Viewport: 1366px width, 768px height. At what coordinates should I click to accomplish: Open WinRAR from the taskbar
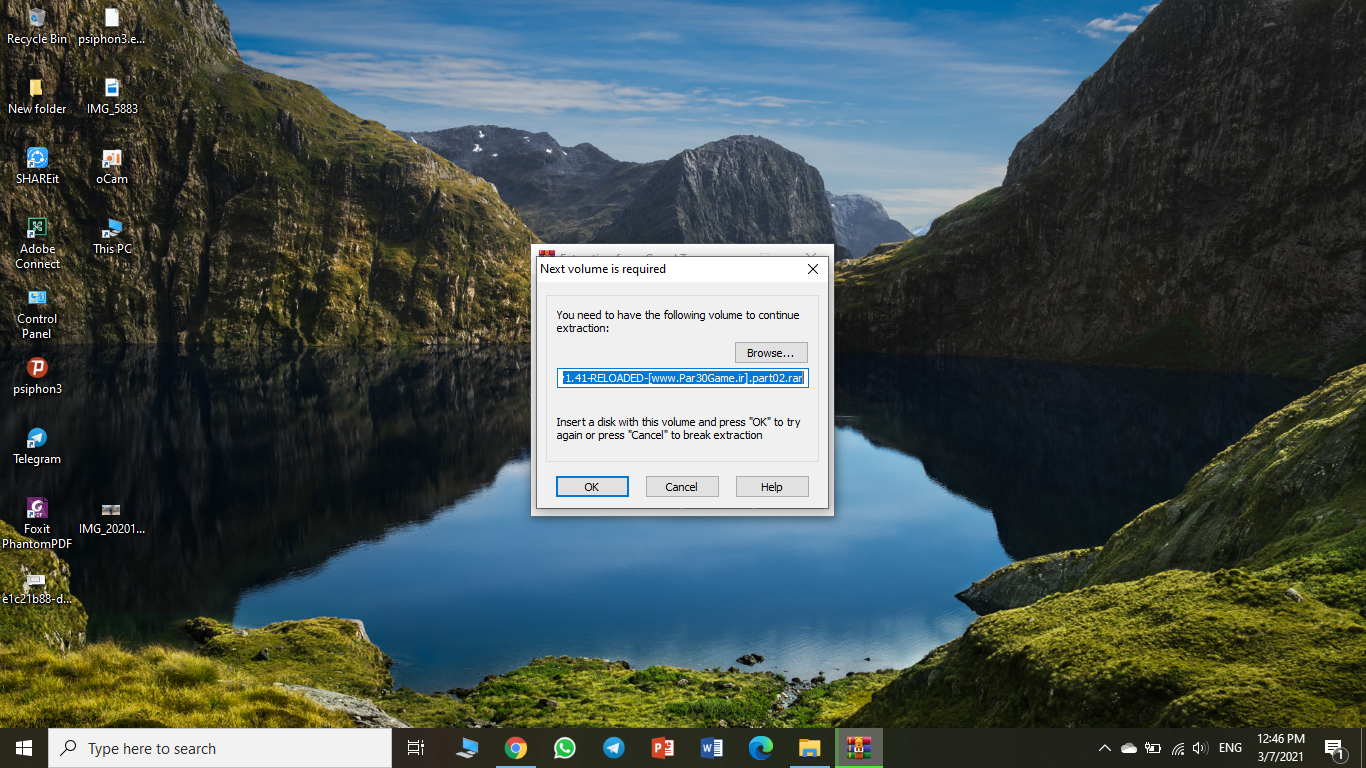858,748
